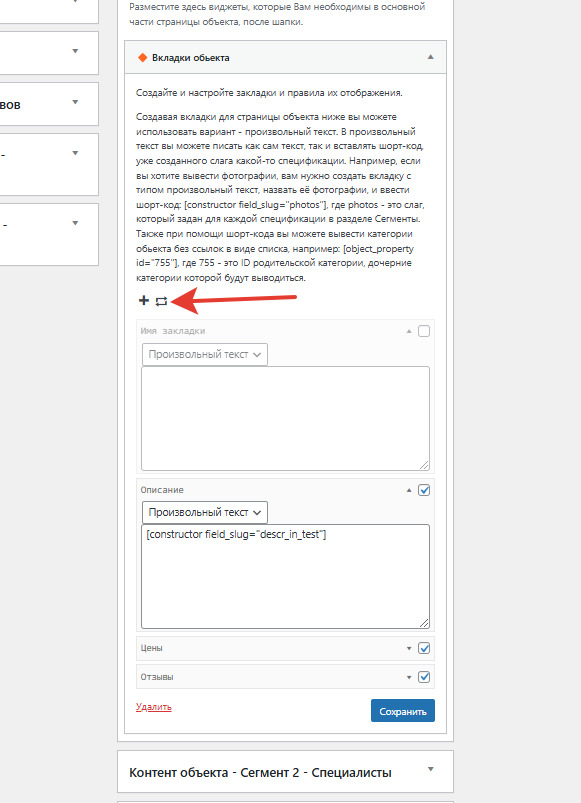This screenshot has height=803, width=581.
Task: Collapse the Имя закладки tab section
Action: tap(409, 331)
